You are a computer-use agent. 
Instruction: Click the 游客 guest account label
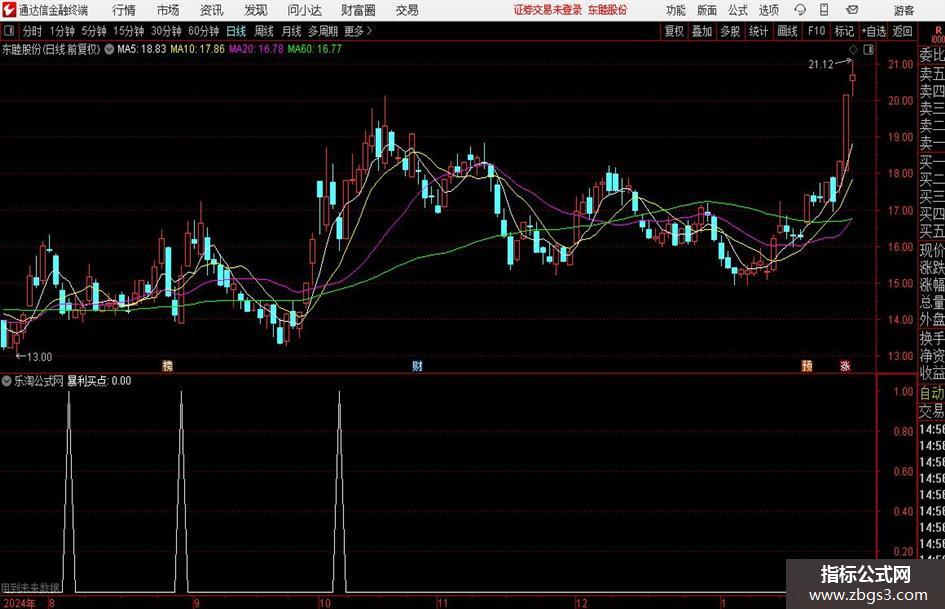904,10
